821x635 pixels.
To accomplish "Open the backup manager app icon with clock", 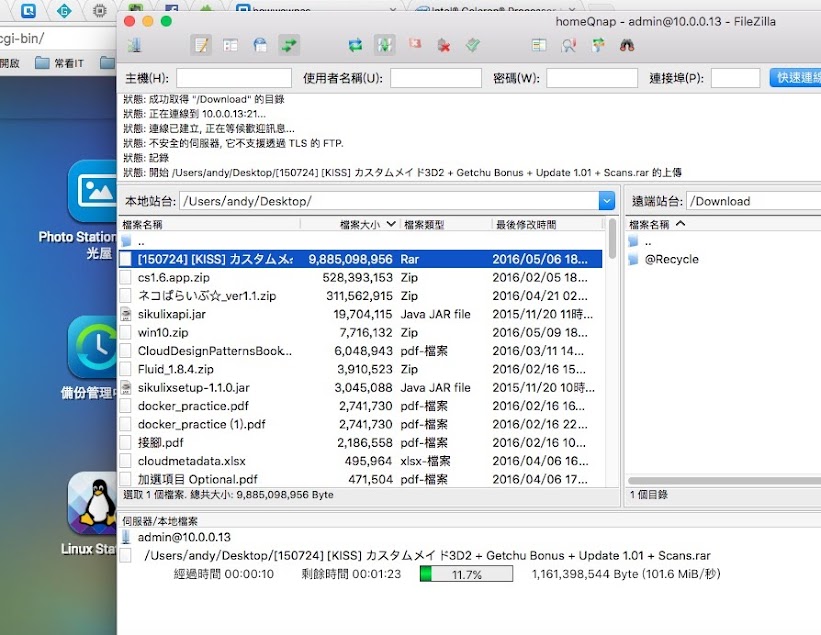I will point(93,347).
